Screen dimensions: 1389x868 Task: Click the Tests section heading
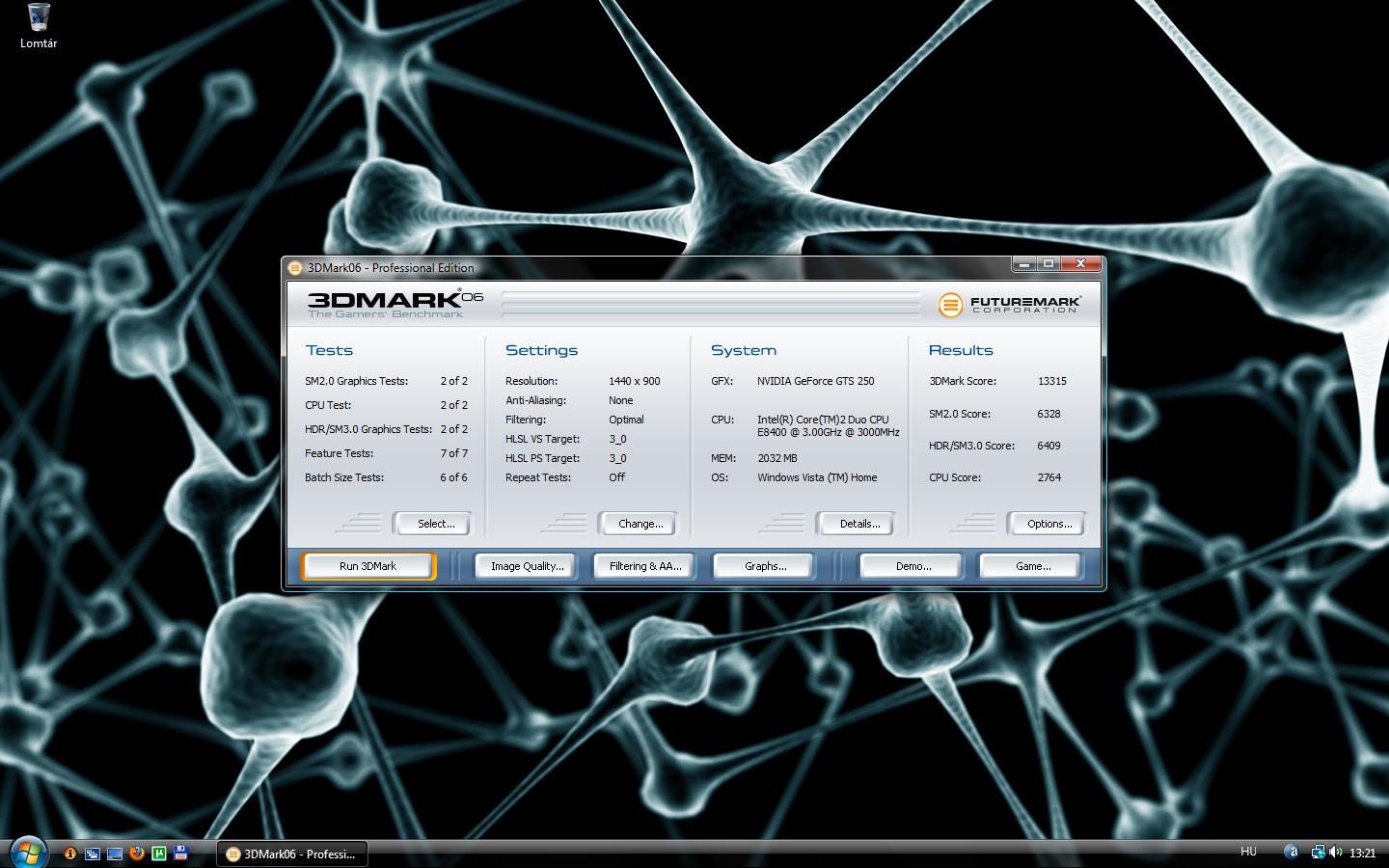329,350
